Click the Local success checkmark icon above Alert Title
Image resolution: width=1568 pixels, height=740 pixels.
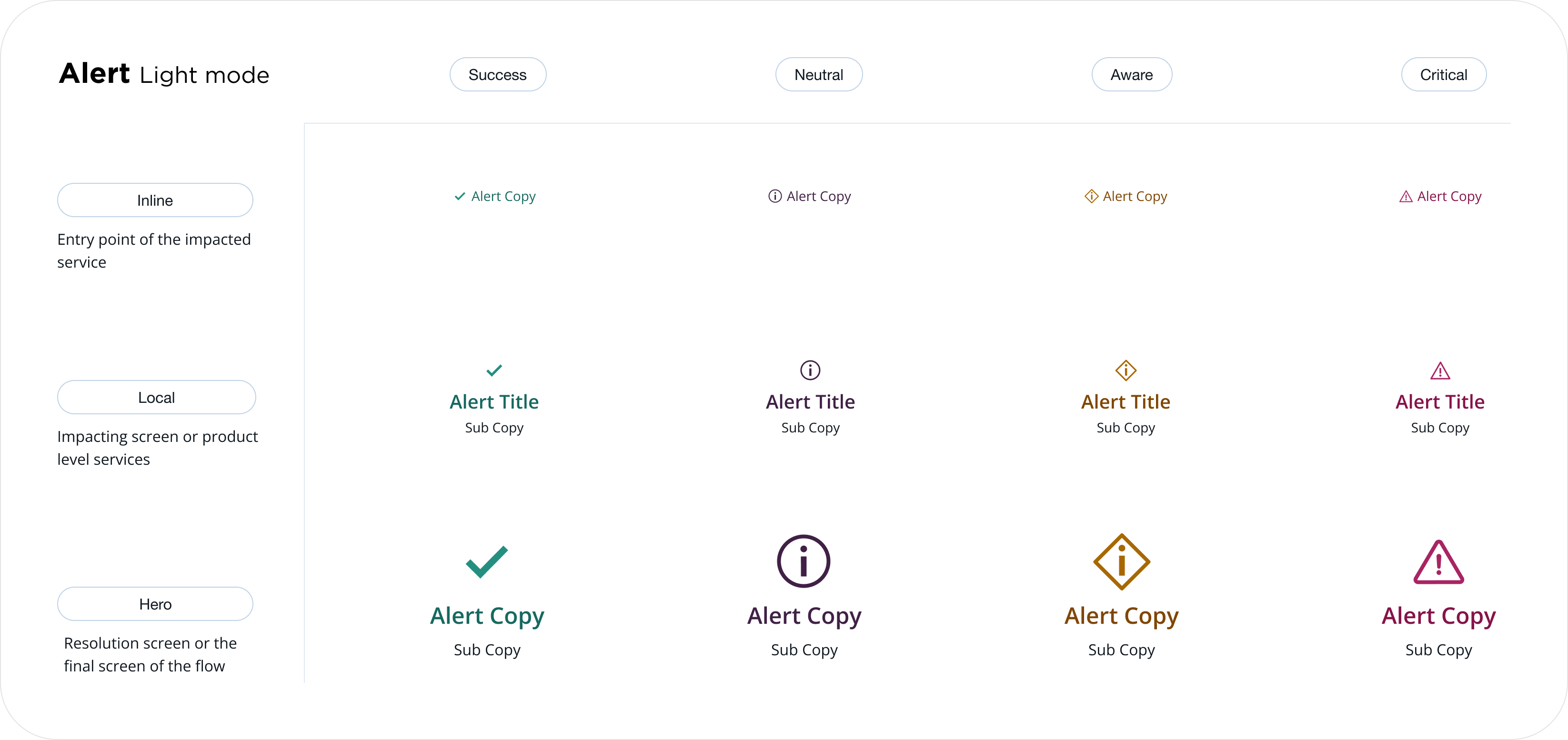click(493, 370)
